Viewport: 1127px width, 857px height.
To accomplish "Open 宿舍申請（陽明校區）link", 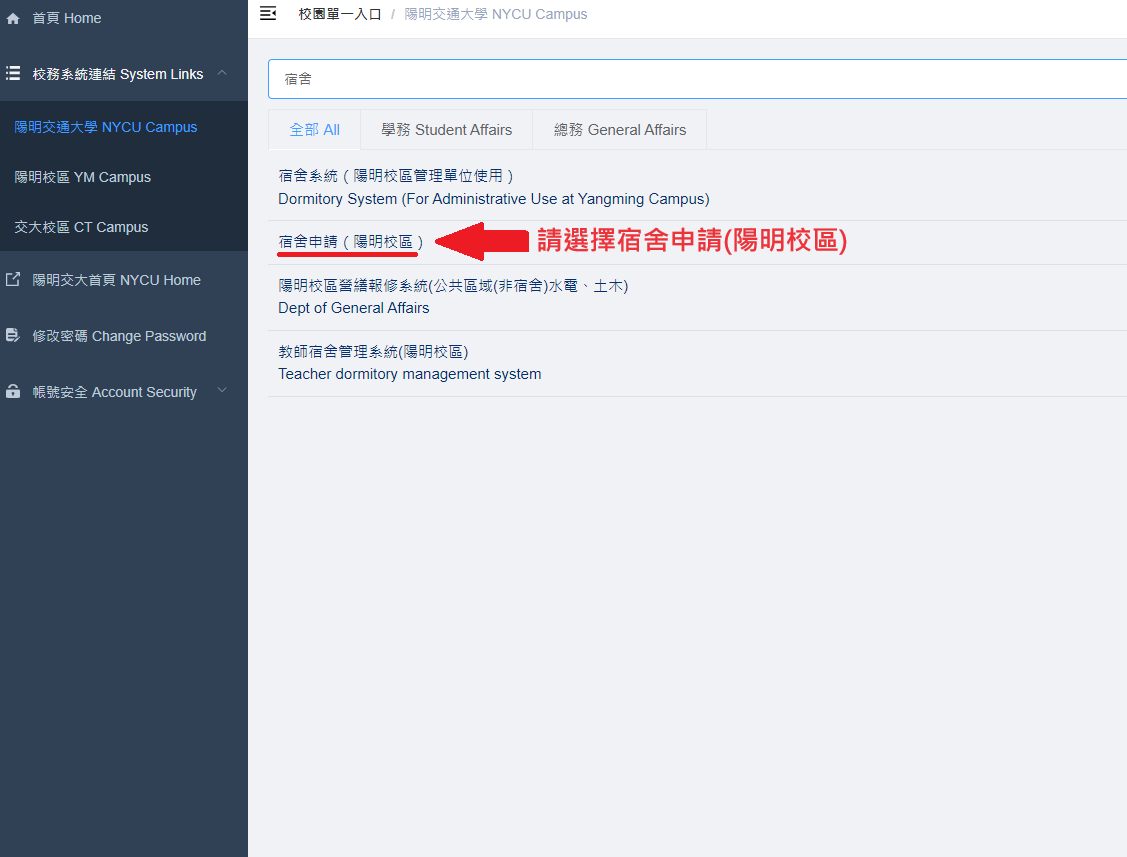I will [351, 242].
